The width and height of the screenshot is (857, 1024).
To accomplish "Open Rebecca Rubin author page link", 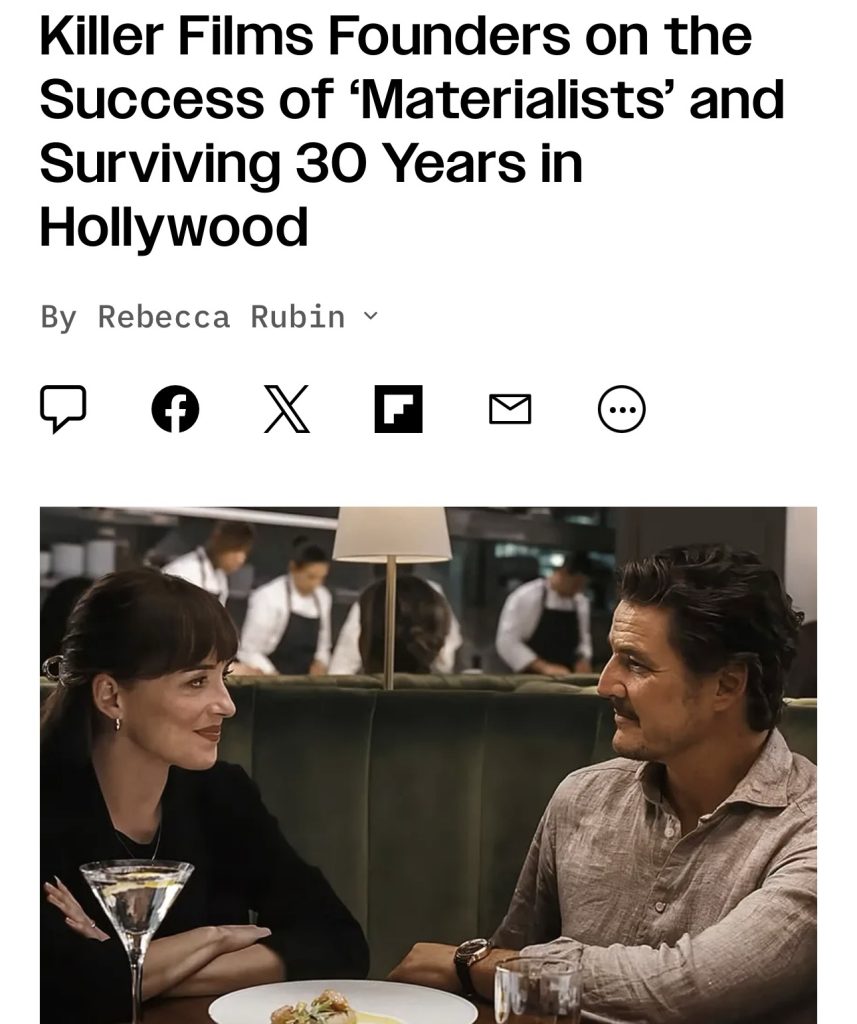I will pos(221,317).
